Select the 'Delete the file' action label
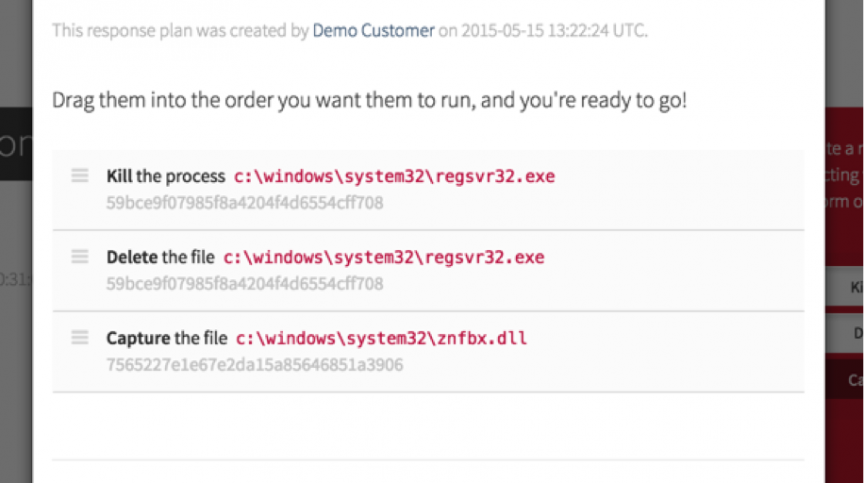Screen dimensions: 864x483 click(160, 257)
